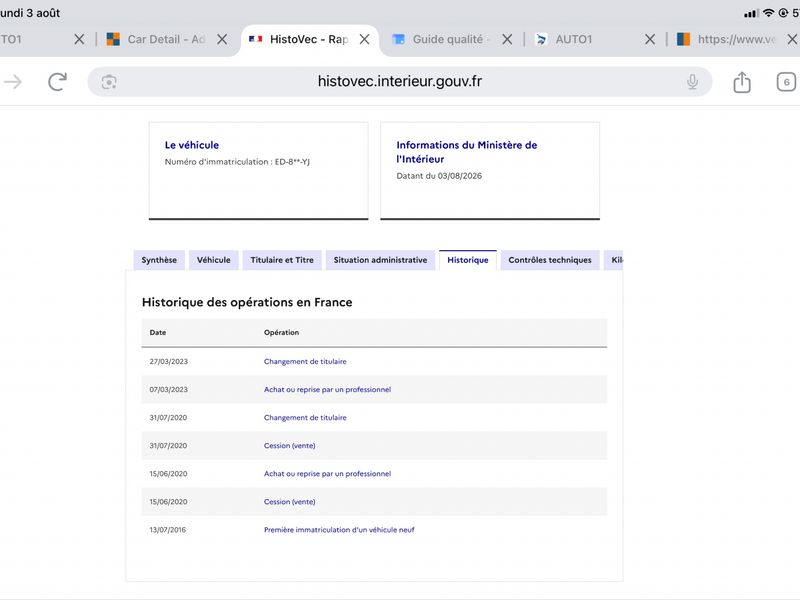The height and width of the screenshot is (600, 800).
Task: Click Historique des opérations en France heading
Action: (x=247, y=302)
